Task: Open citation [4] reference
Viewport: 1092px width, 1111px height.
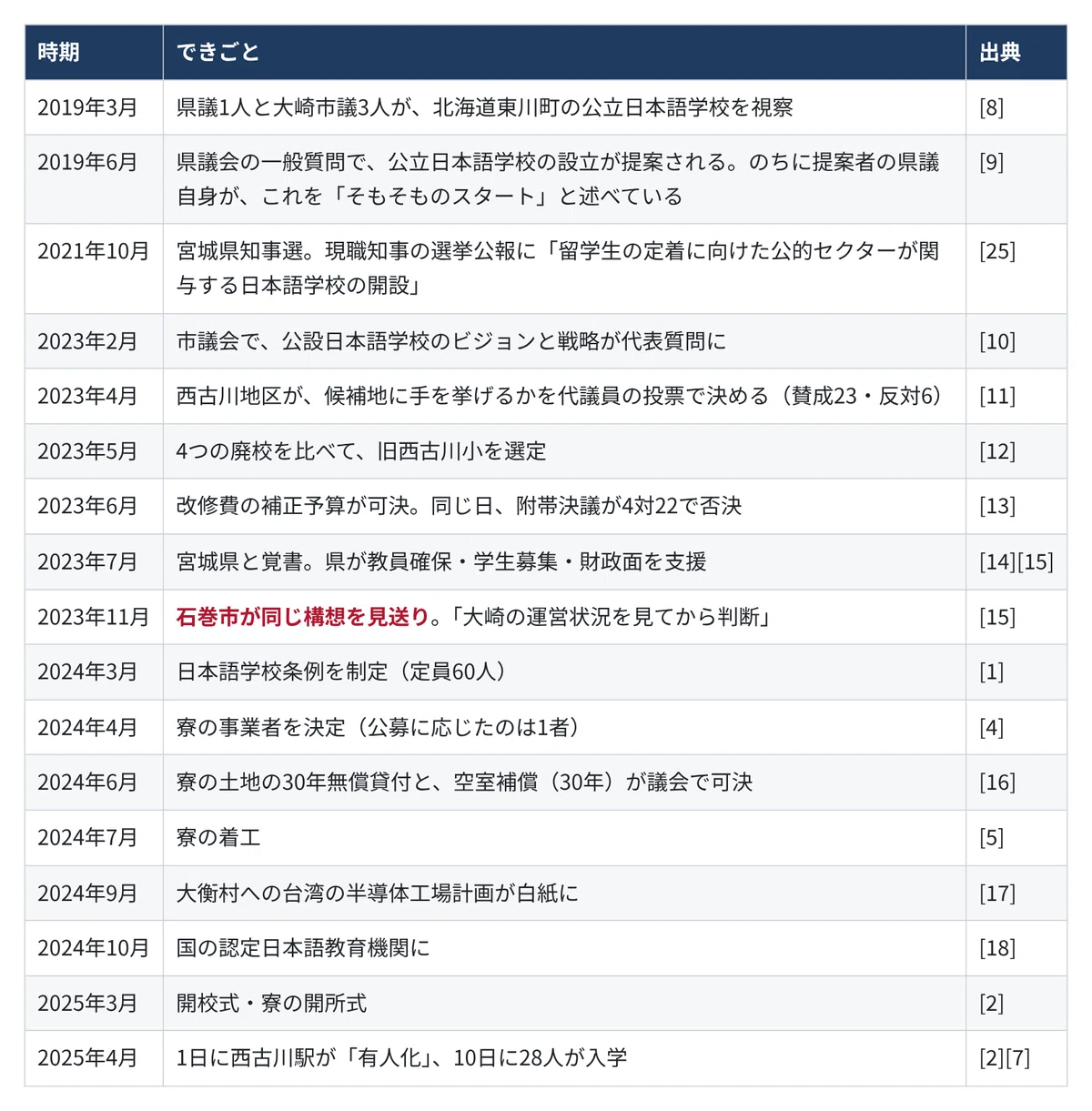Action: click(x=991, y=727)
